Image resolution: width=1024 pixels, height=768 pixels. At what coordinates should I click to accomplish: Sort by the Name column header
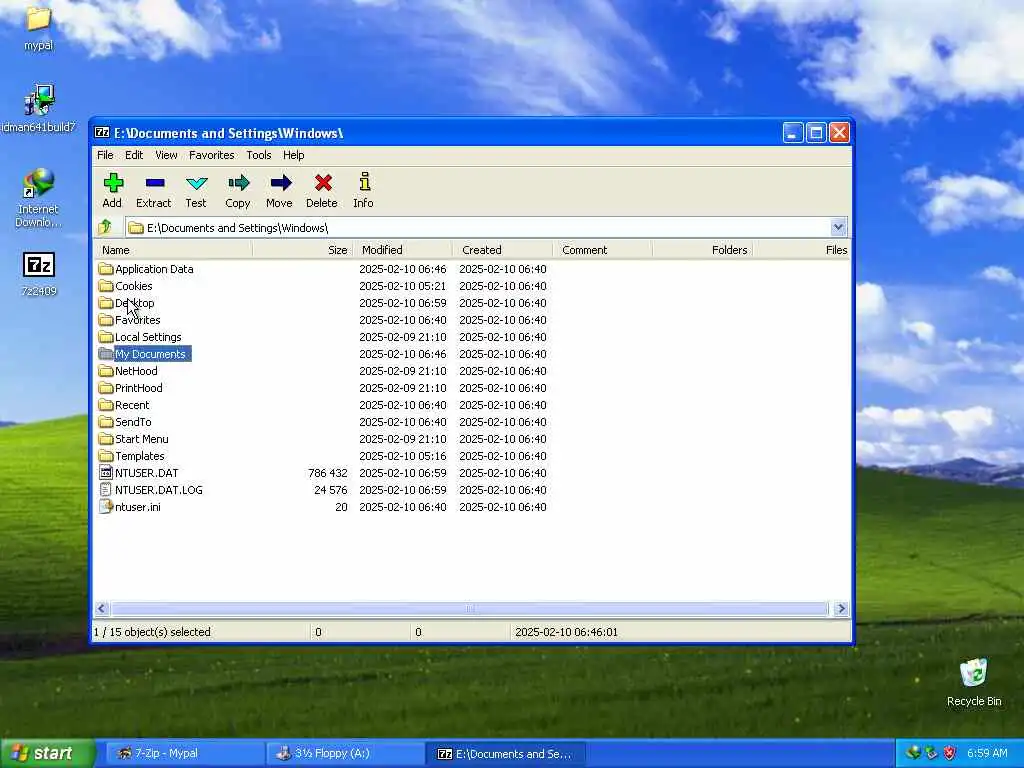tap(173, 249)
